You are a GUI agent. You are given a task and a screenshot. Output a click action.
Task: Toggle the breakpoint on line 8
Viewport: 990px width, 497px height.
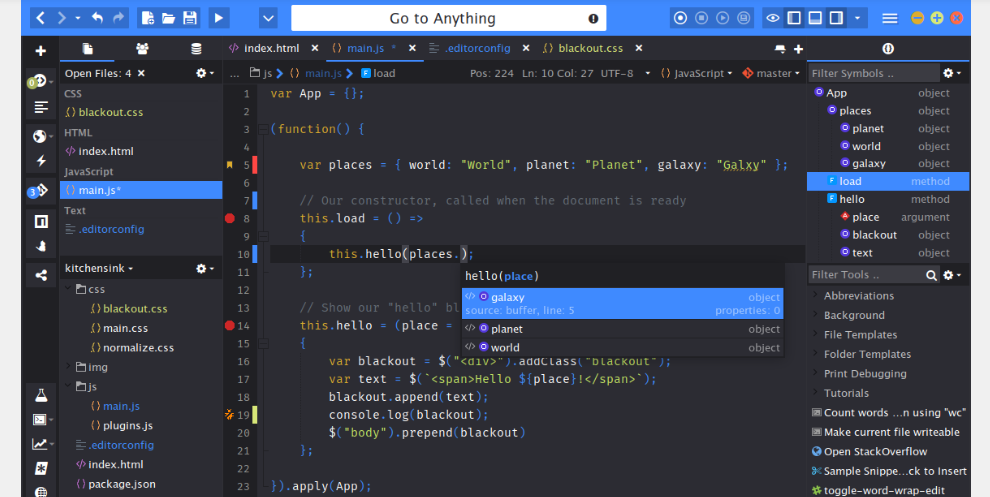coord(230,219)
